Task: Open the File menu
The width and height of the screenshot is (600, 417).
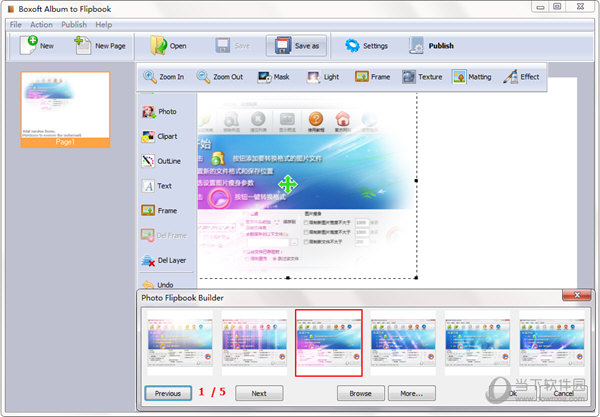Action: [x=16, y=24]
